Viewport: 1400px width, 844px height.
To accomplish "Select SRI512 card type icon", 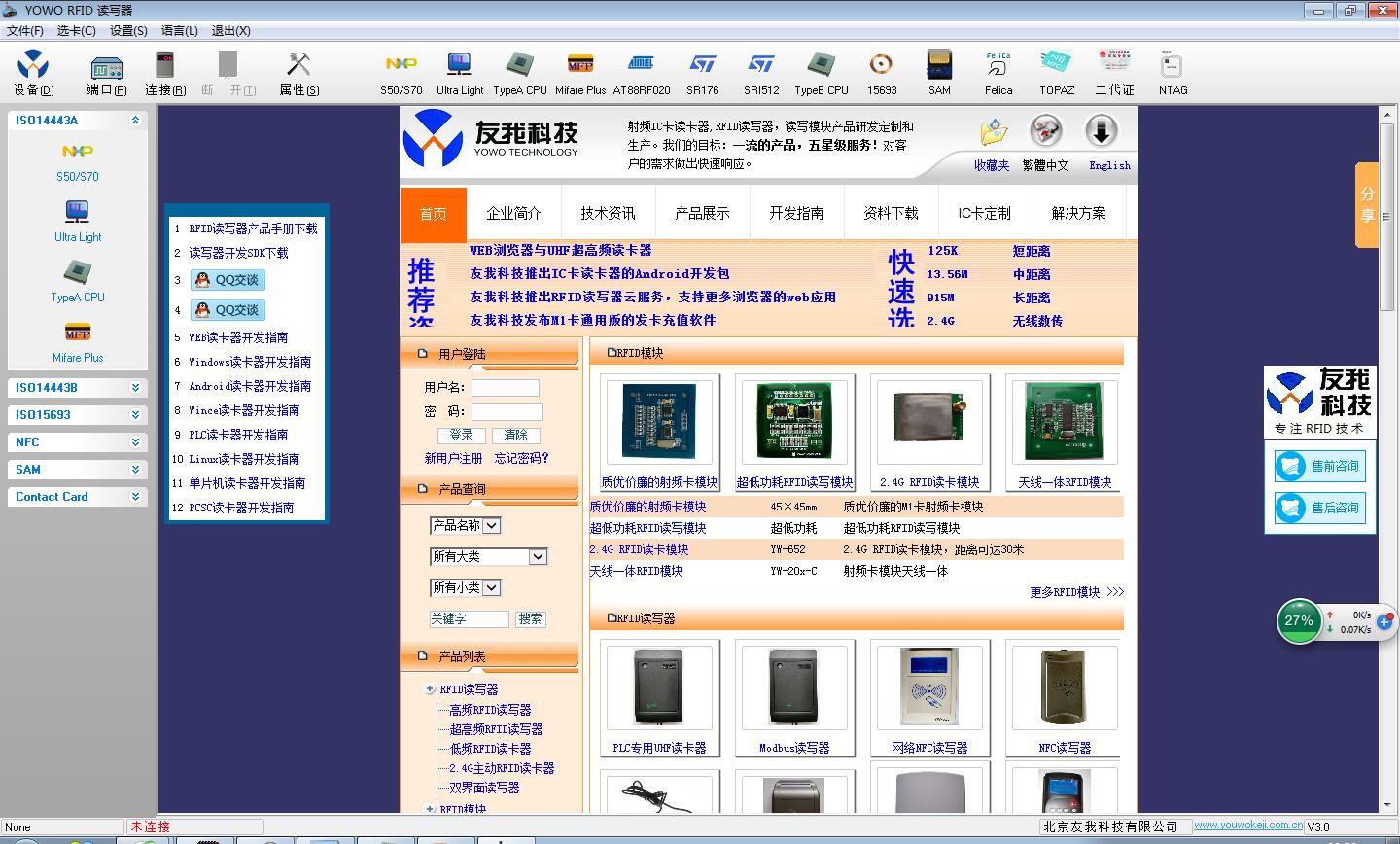I will (x=761, y=74).
